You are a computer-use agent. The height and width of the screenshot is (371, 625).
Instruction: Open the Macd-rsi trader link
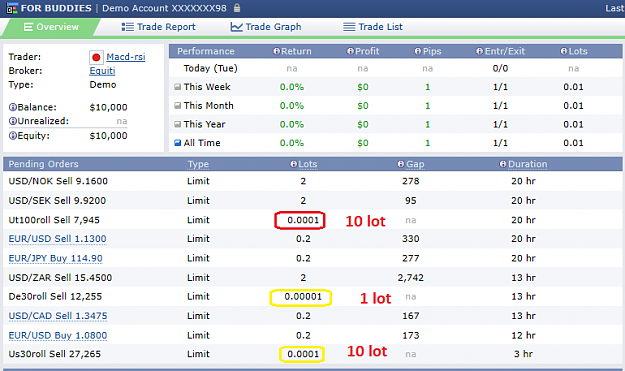click(x=126, y=57)
